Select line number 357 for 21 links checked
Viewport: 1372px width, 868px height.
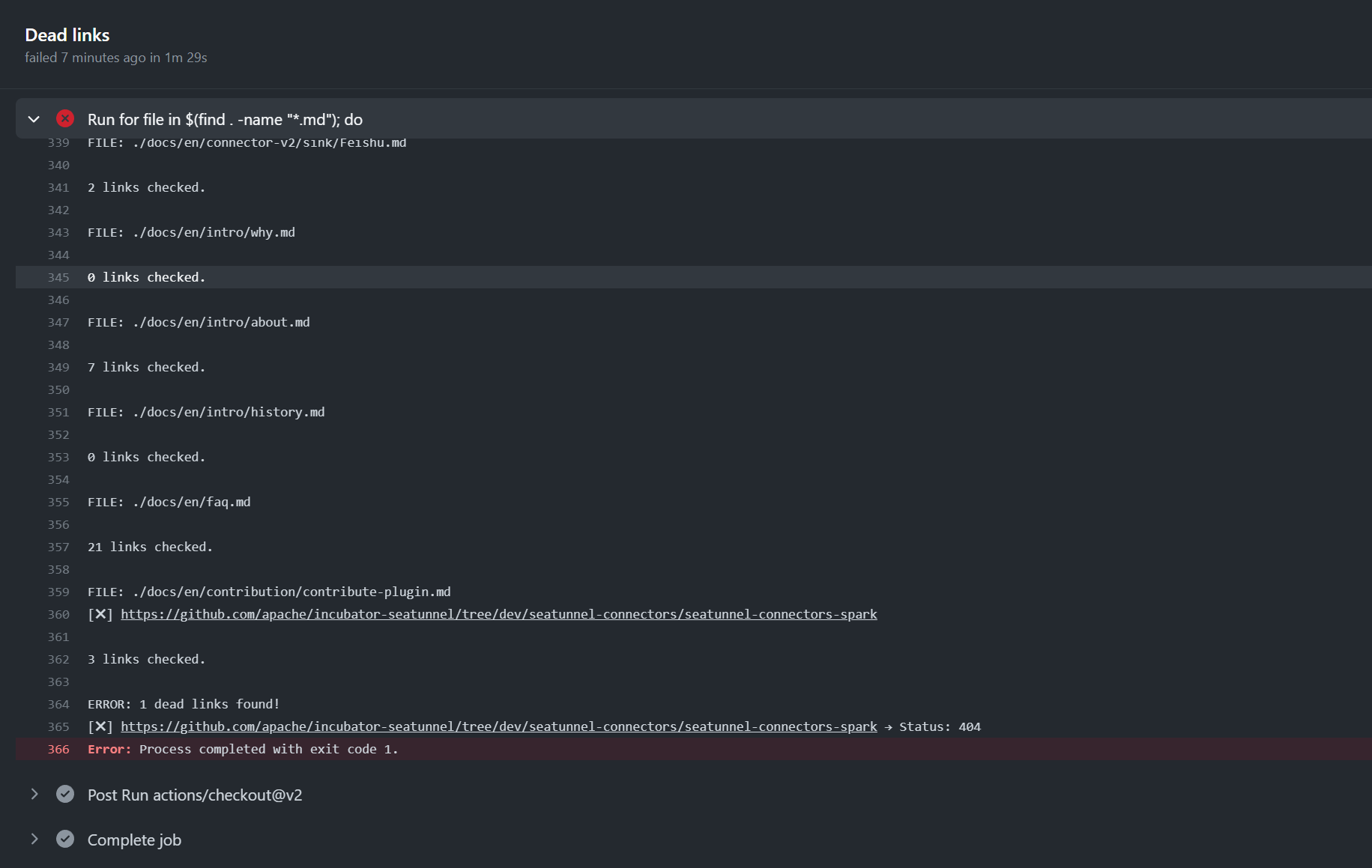pos(58,547)
